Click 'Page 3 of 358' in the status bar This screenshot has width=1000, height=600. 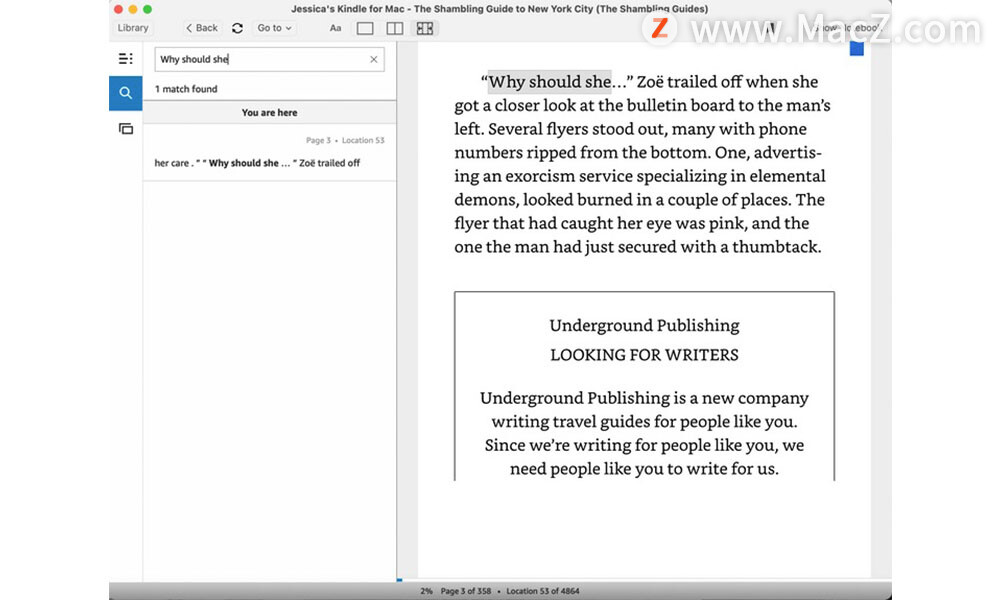466,591
